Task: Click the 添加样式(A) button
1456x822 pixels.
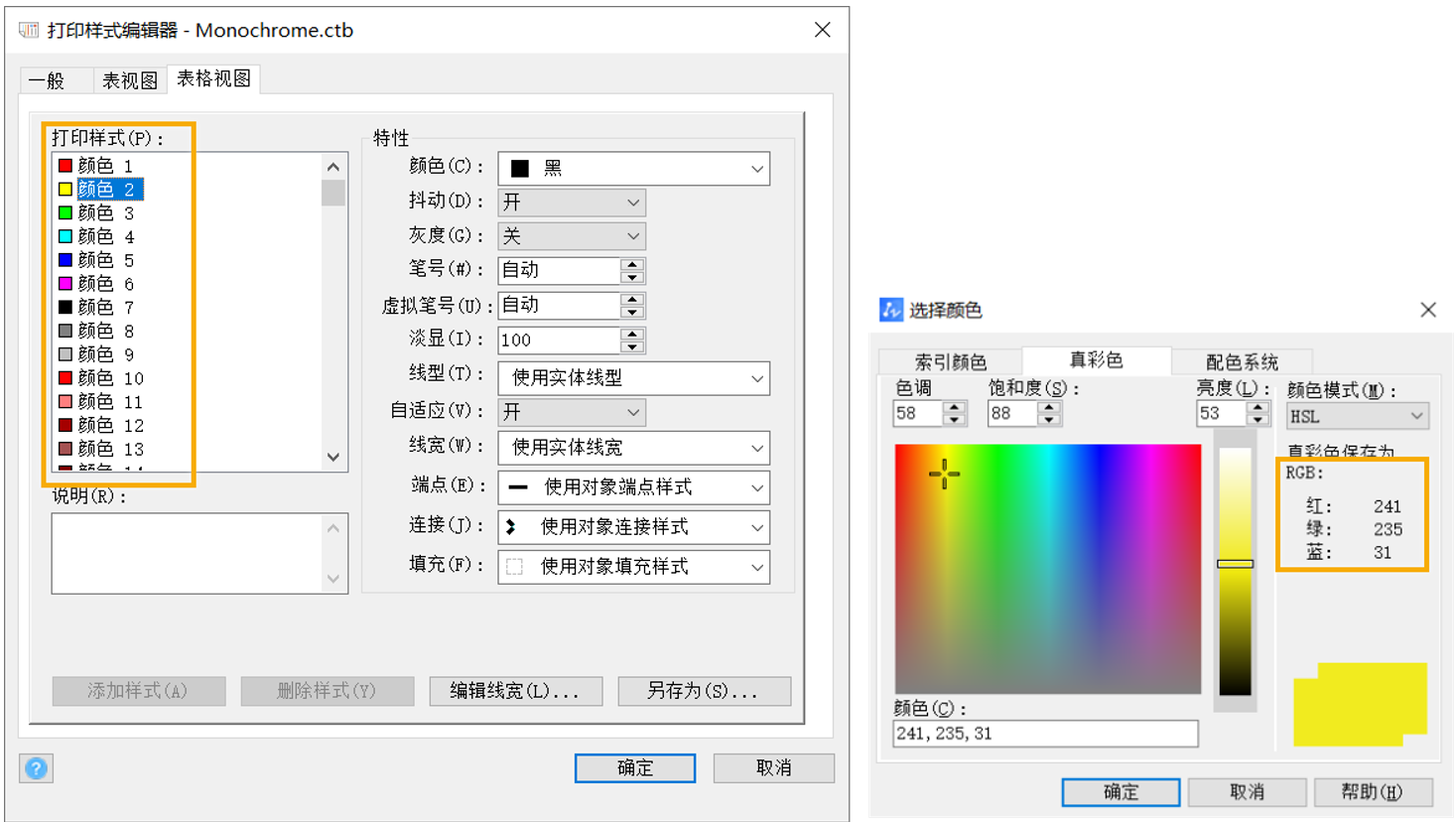Action: click(138, 691)
